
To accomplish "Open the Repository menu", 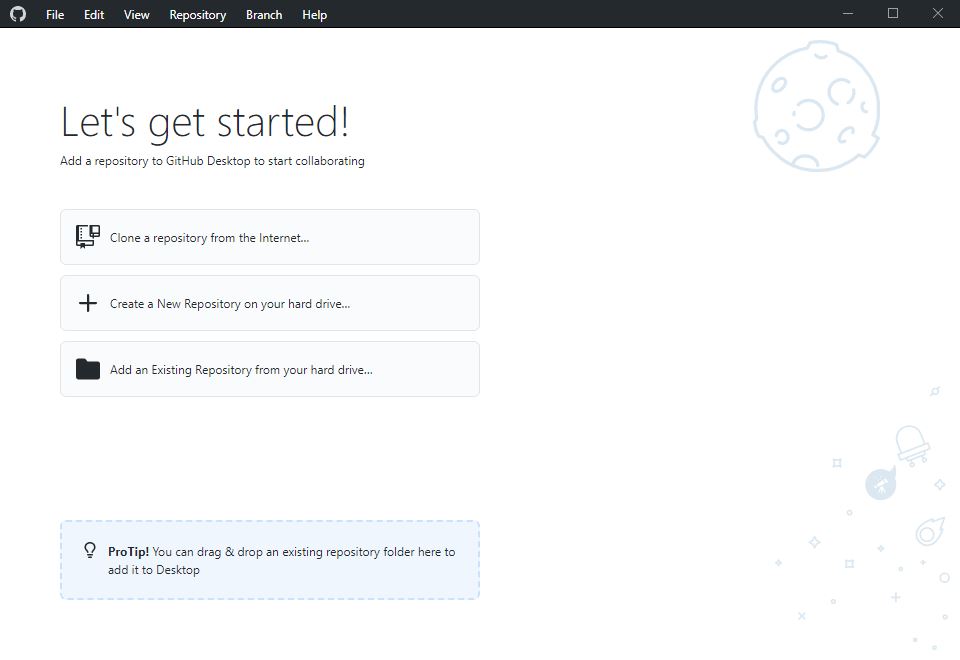I will click(x=198, y=15).
